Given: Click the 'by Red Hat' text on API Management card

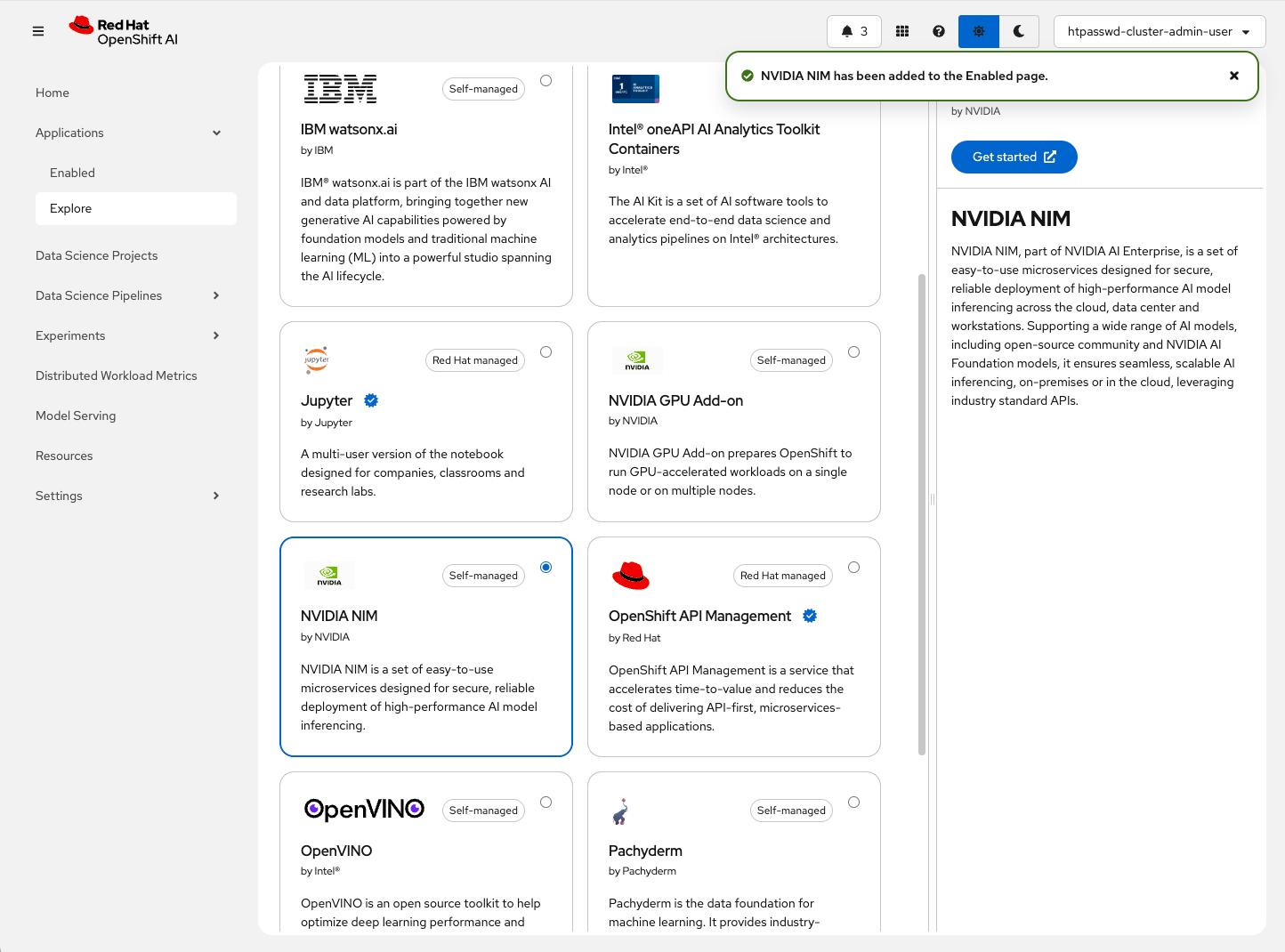Looking at the screenshot, I should tap(634, 638).
